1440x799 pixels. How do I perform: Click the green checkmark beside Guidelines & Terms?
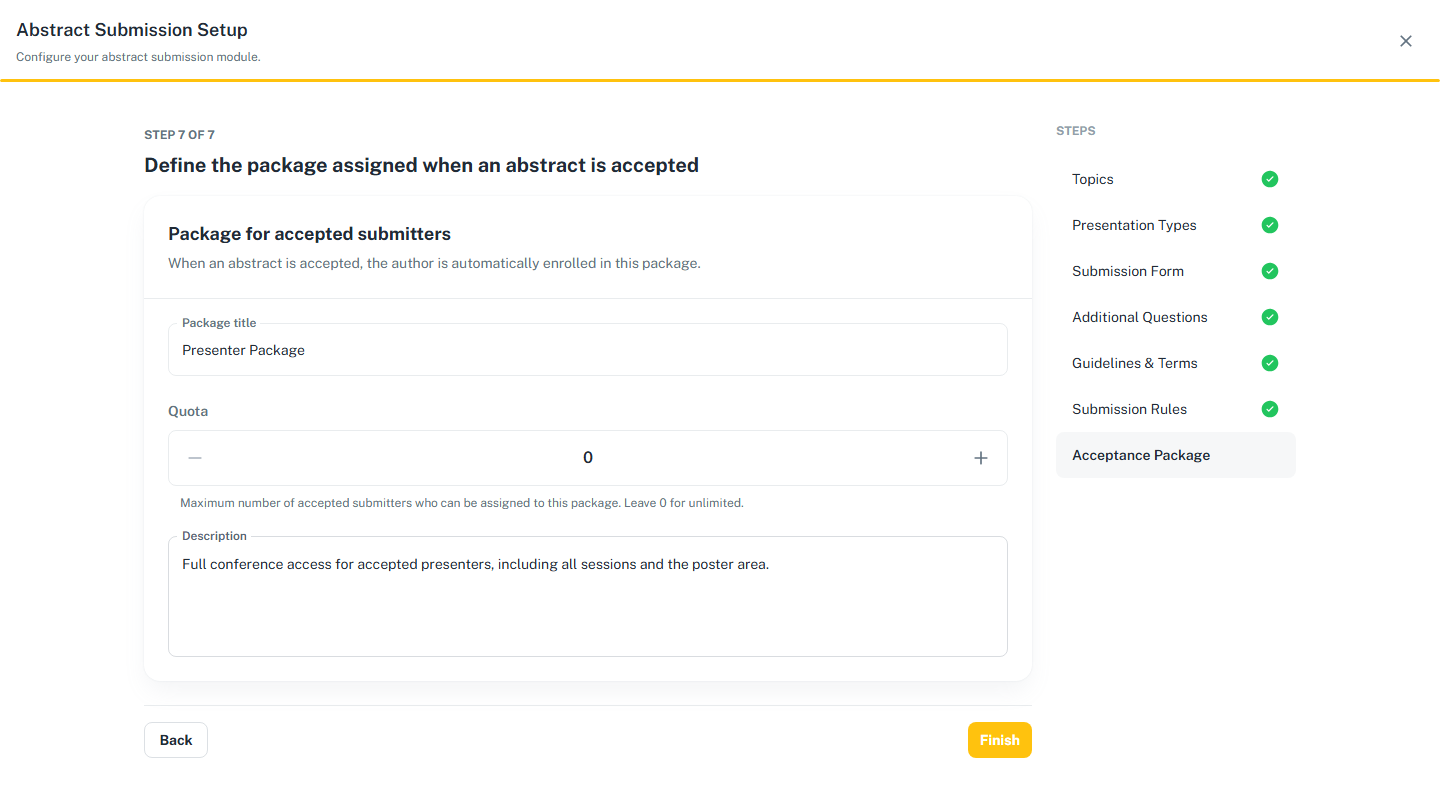(x=1270, y=363)
